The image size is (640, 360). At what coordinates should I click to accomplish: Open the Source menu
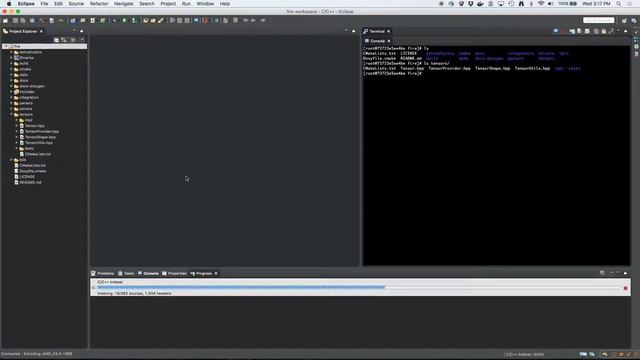pos(76,4)
